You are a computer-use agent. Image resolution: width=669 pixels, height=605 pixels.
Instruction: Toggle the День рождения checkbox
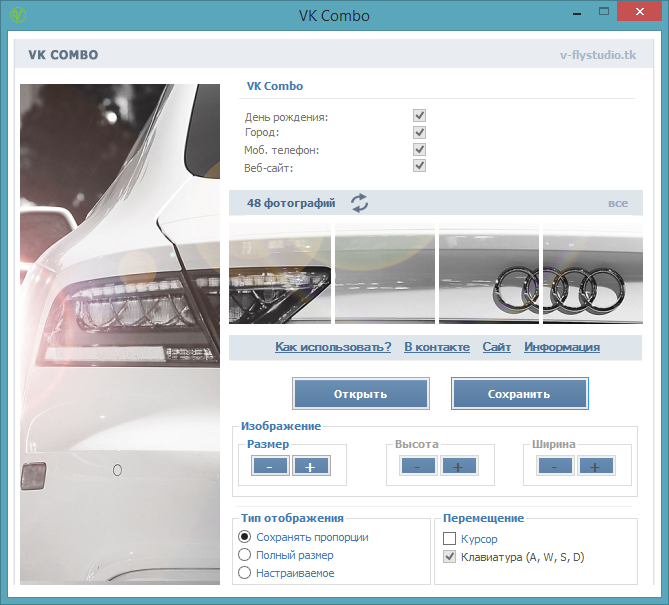(419, 116)
